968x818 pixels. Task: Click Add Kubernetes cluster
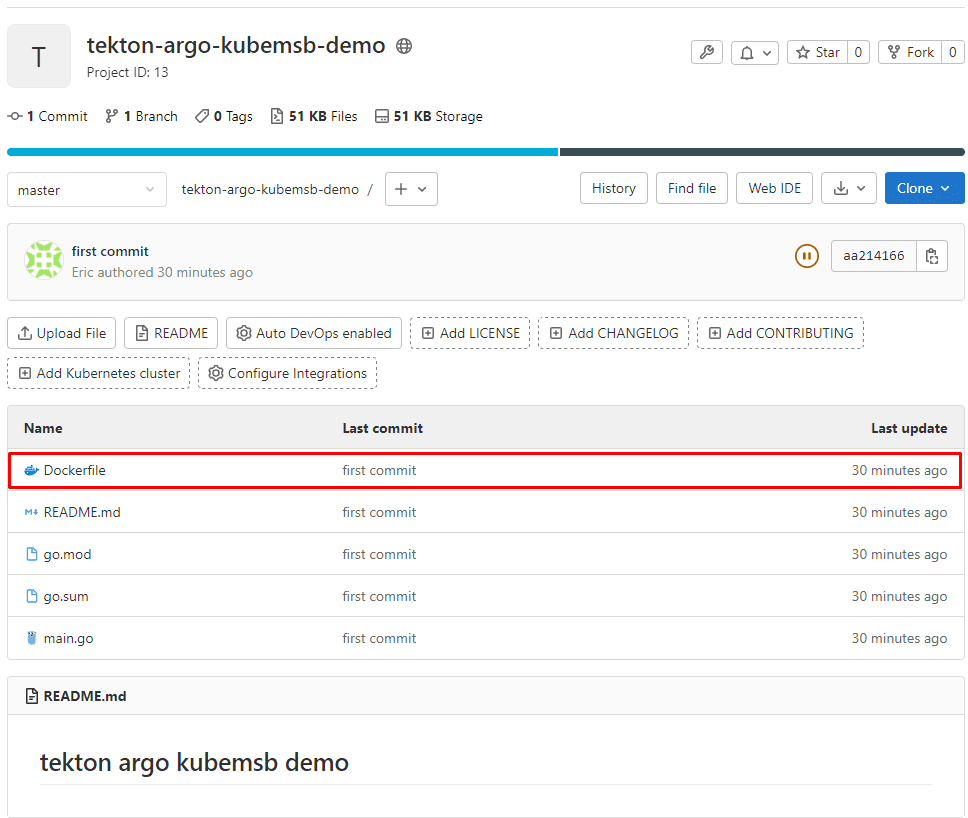(99, 374)
